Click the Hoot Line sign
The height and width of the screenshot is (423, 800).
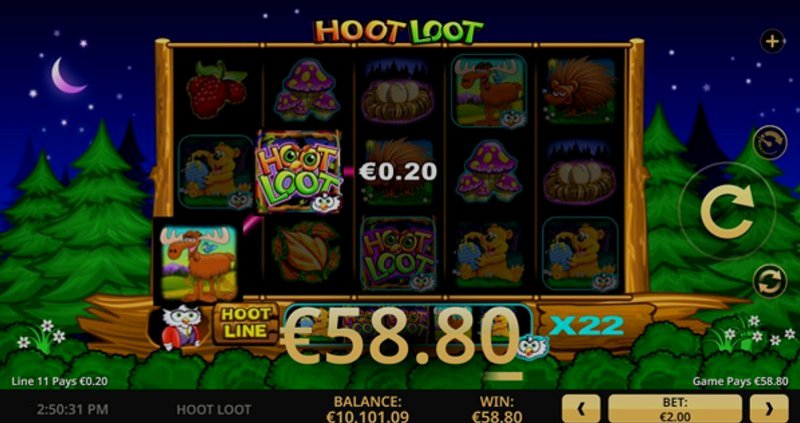(x=245, y=324)
